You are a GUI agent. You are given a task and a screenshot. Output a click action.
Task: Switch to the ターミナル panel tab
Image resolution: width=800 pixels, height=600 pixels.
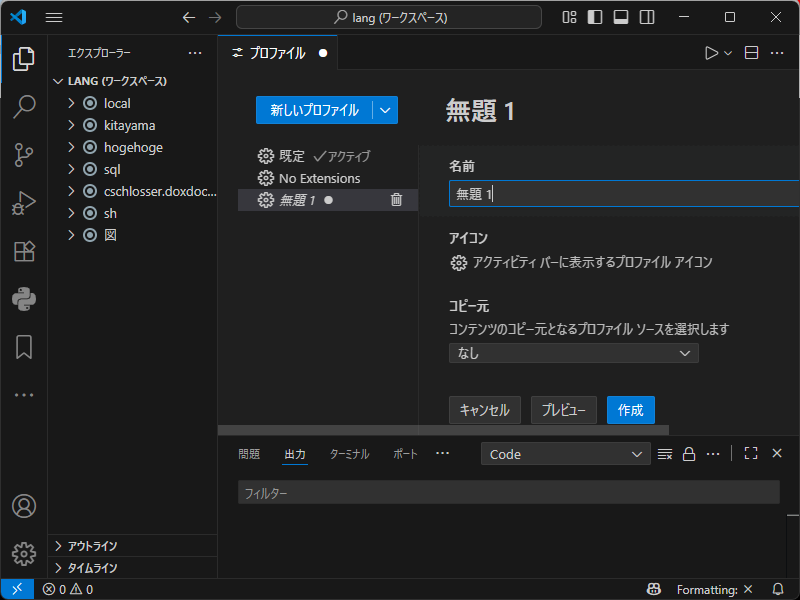coord(349,454)
